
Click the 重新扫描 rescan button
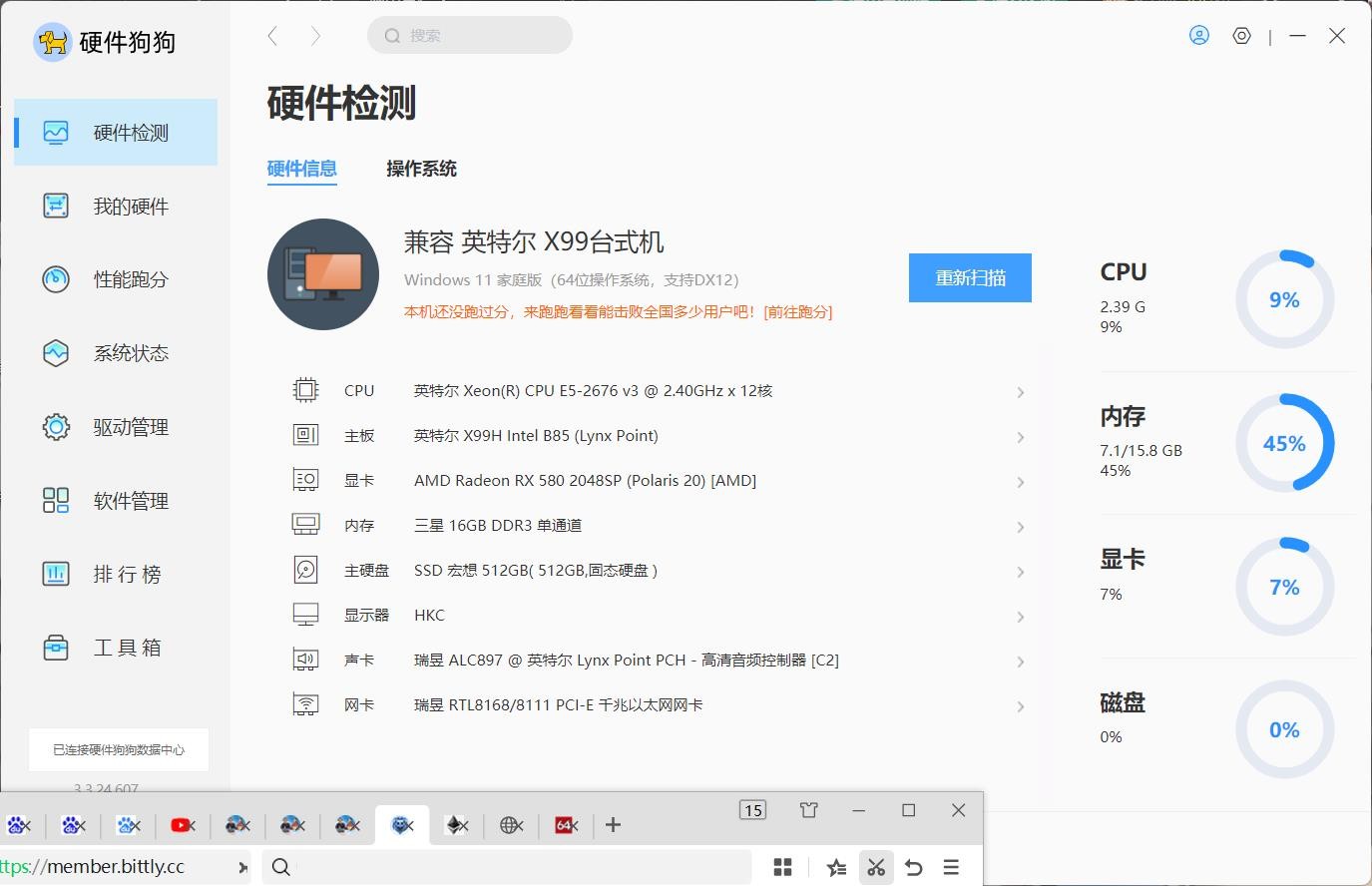[x=970, y=277]
